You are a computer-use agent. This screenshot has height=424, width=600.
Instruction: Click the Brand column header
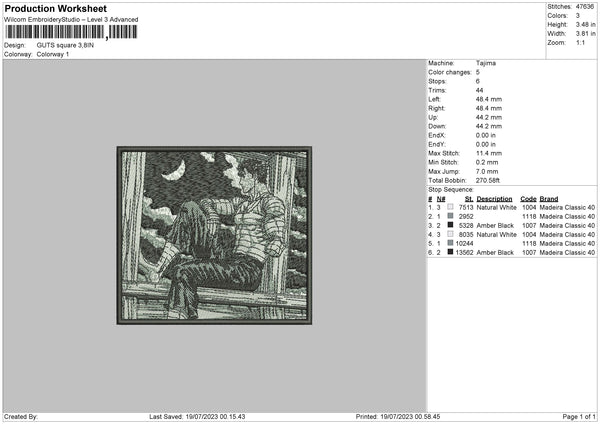tap(549, 199)
